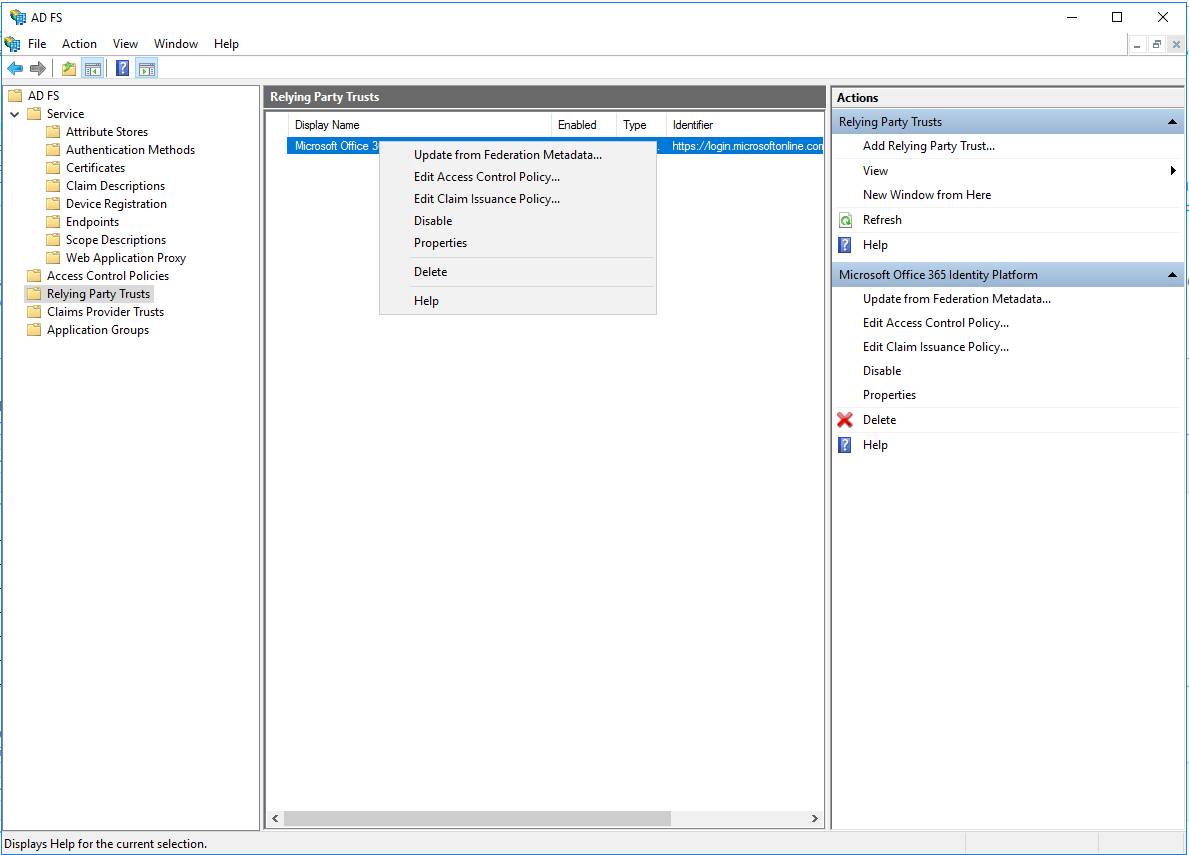The image size is (1189, 855).
Task: Toggle the Show/Hide Console Tree toolbar icon
Action: tap(93, 69)
